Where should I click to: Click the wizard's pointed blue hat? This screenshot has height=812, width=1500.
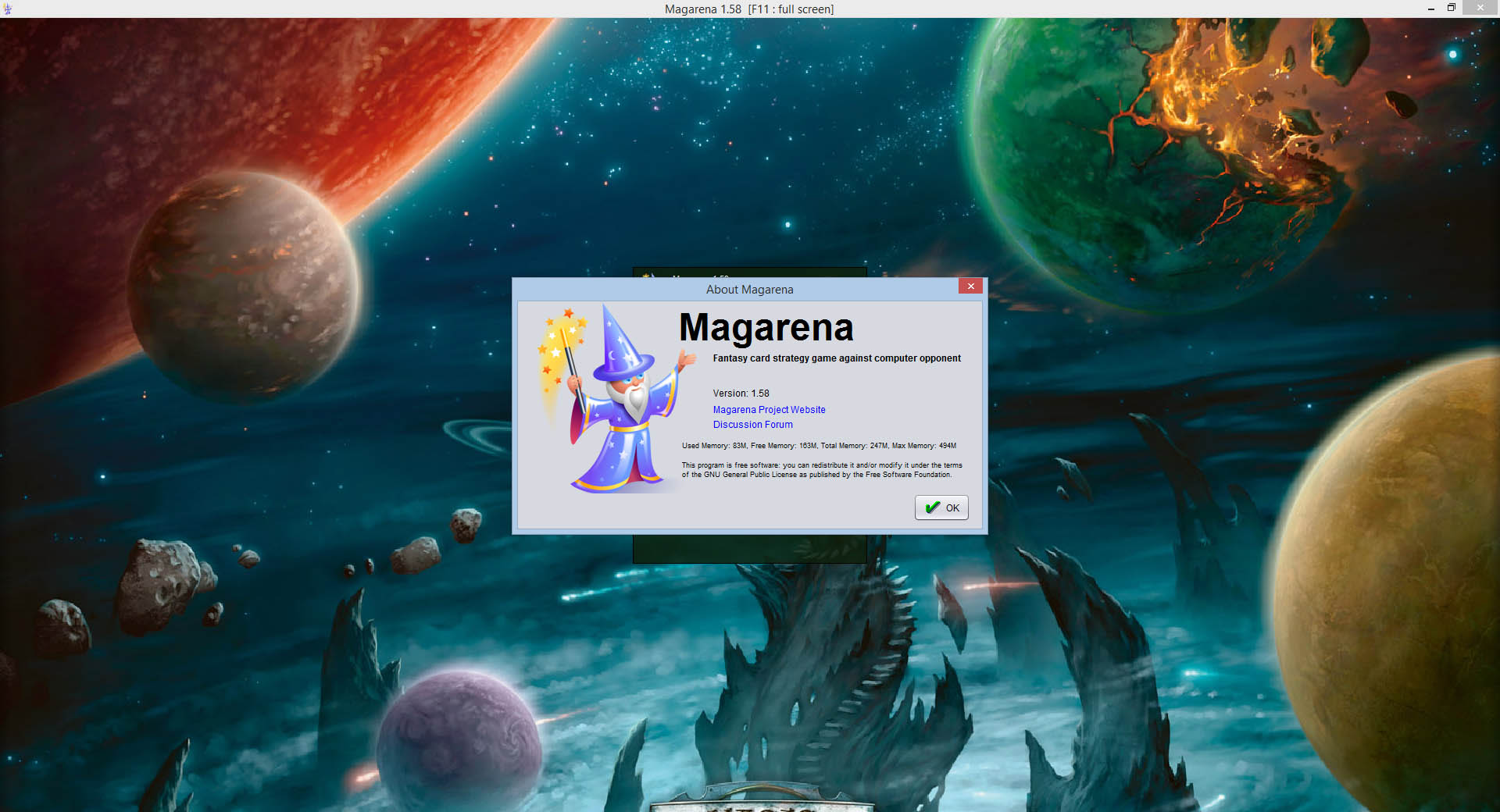point(620,344)
